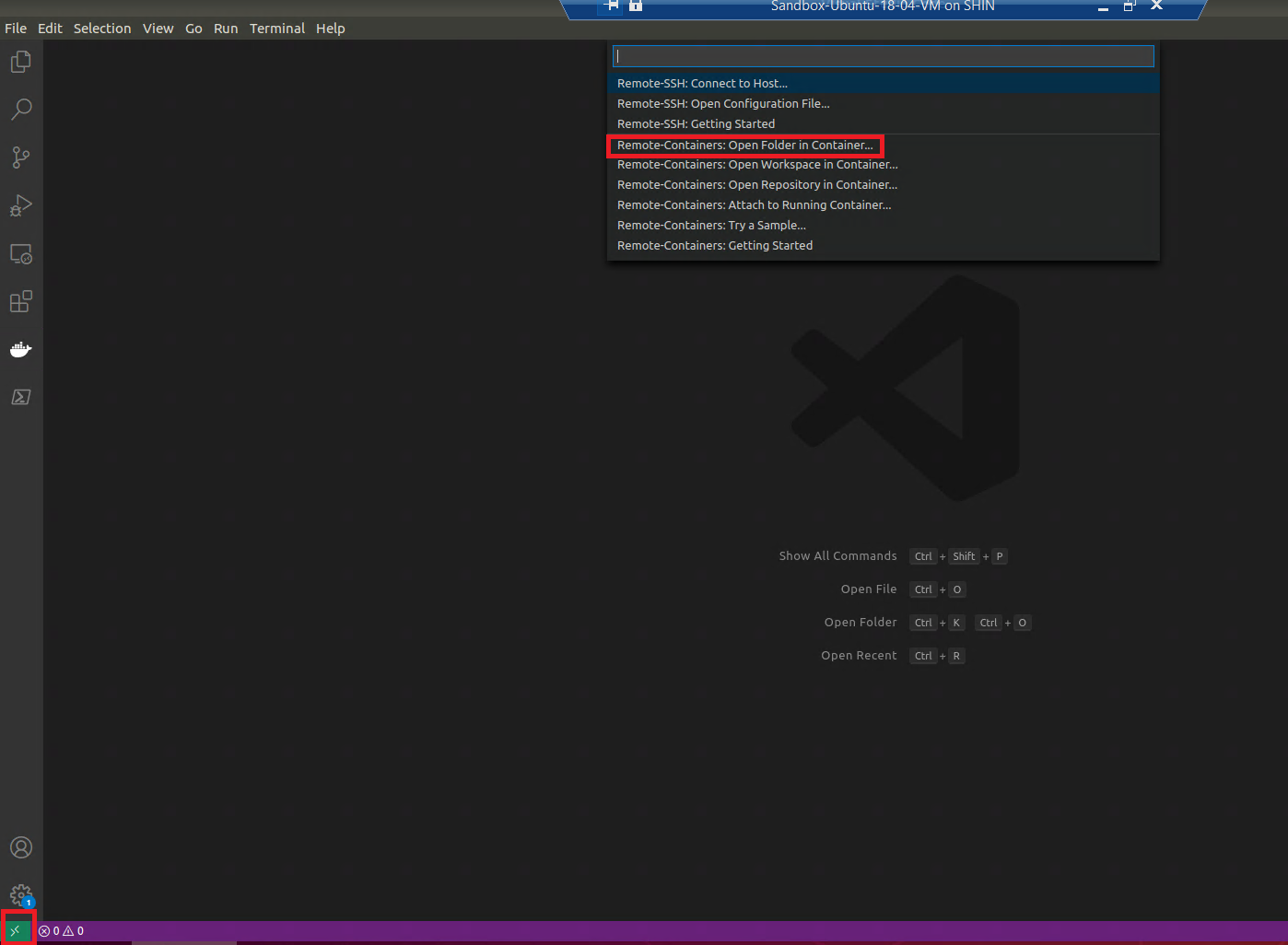The image size is (1288, 945).
Task: Click the pin icon in VM title bar
Action: 611,6
